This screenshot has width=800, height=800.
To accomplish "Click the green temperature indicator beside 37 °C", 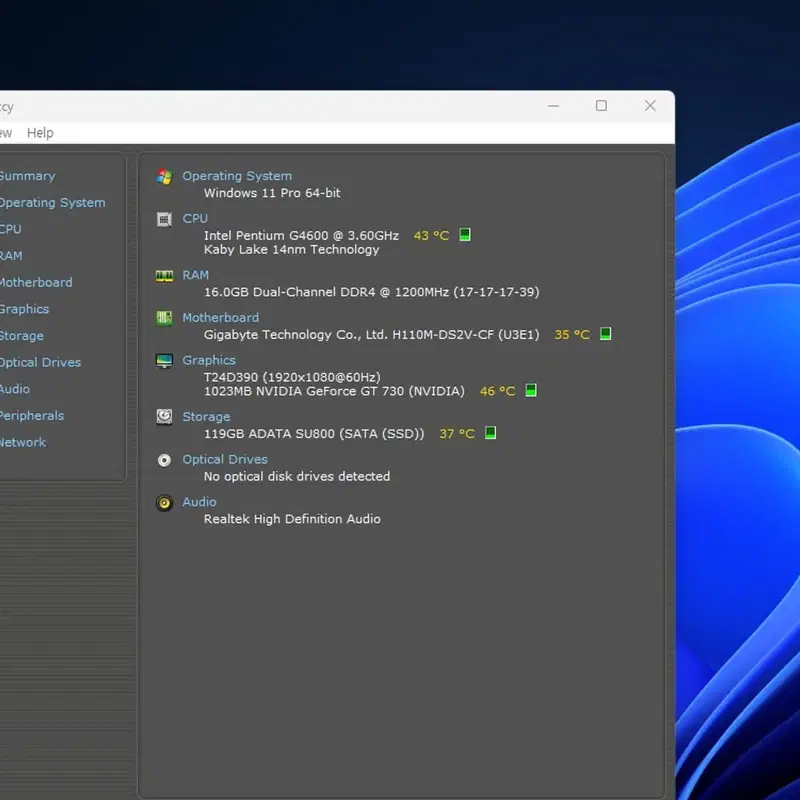I will coord(490,433).
